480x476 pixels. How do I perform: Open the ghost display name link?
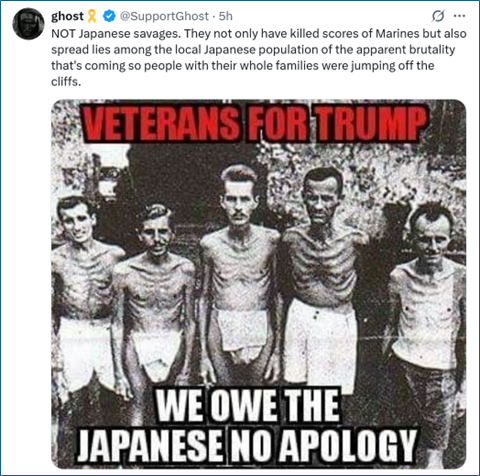67,16
